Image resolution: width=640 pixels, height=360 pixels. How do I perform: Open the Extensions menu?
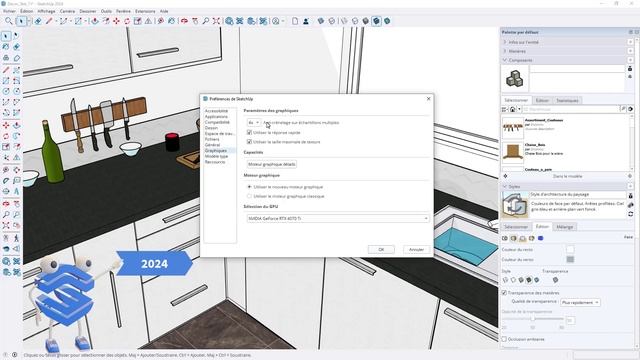145,11
